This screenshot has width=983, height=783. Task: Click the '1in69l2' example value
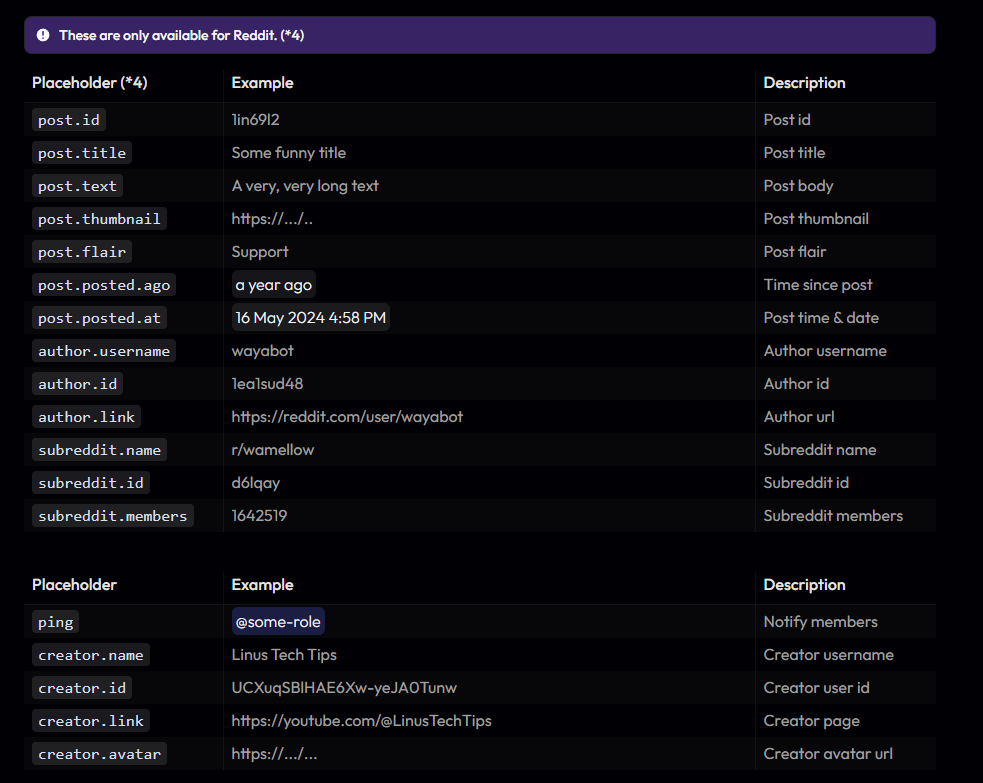[x=255, y=120]
